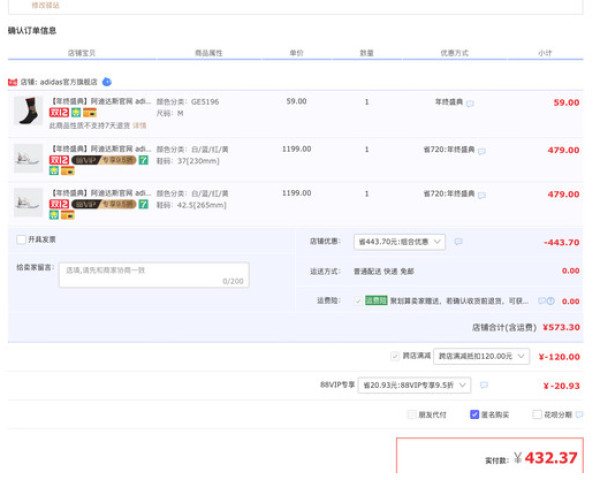Open the 省443.70元:组合优惠 store discount dropdown
The width and height of the screenshot is (600, 480).
[x=399, y=242]
